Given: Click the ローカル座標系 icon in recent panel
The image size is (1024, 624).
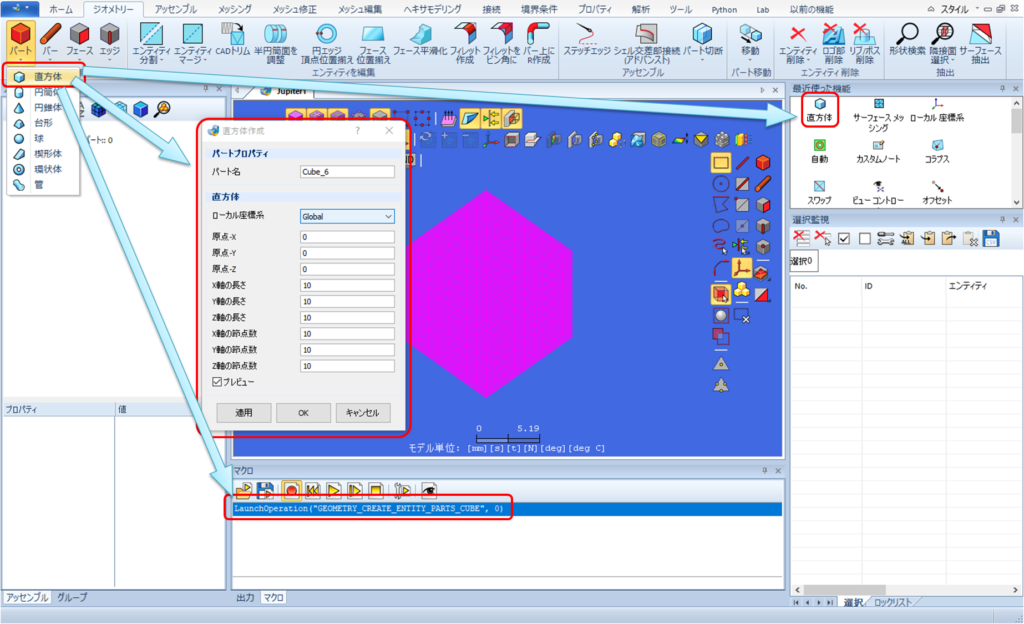Looking at the screenshot, I should [937, 104].
